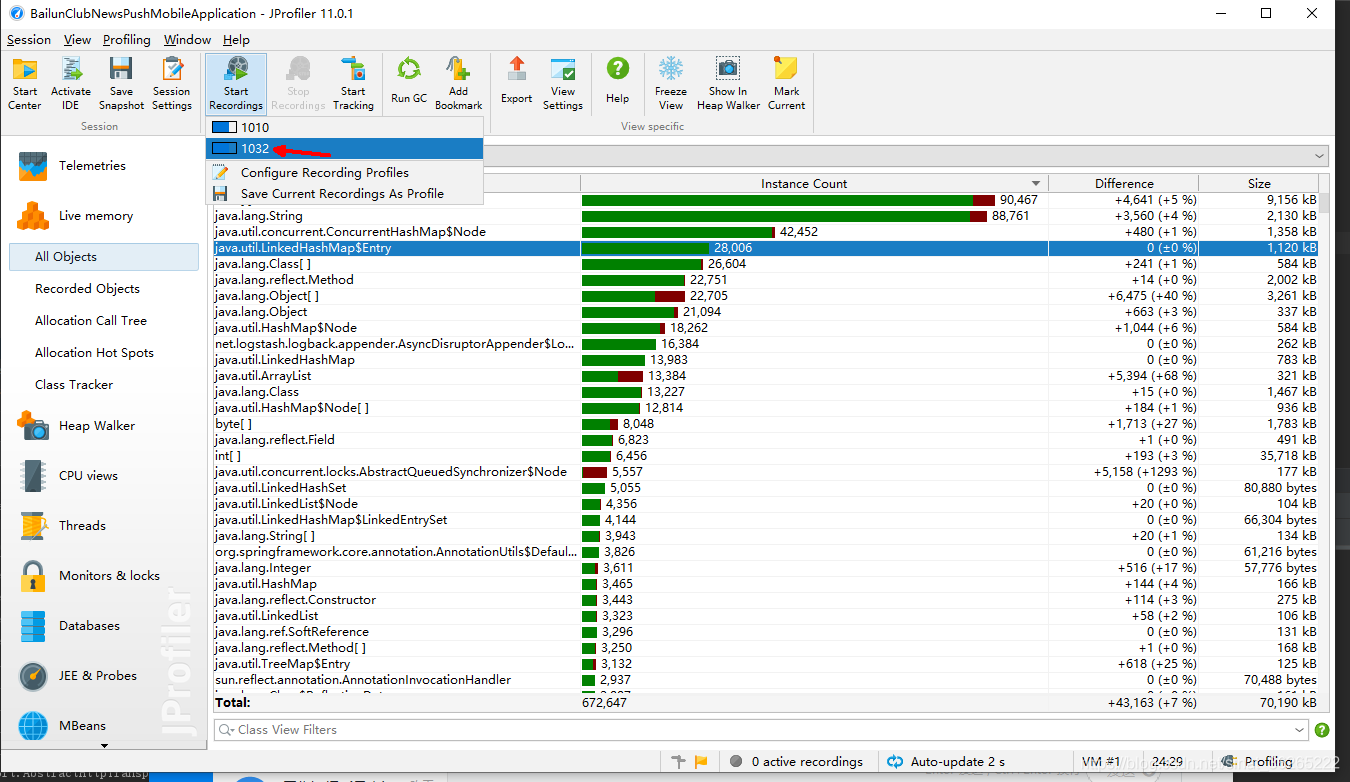Select recording profile 1032
The image size is (1350, 782).
pos(344,148)
